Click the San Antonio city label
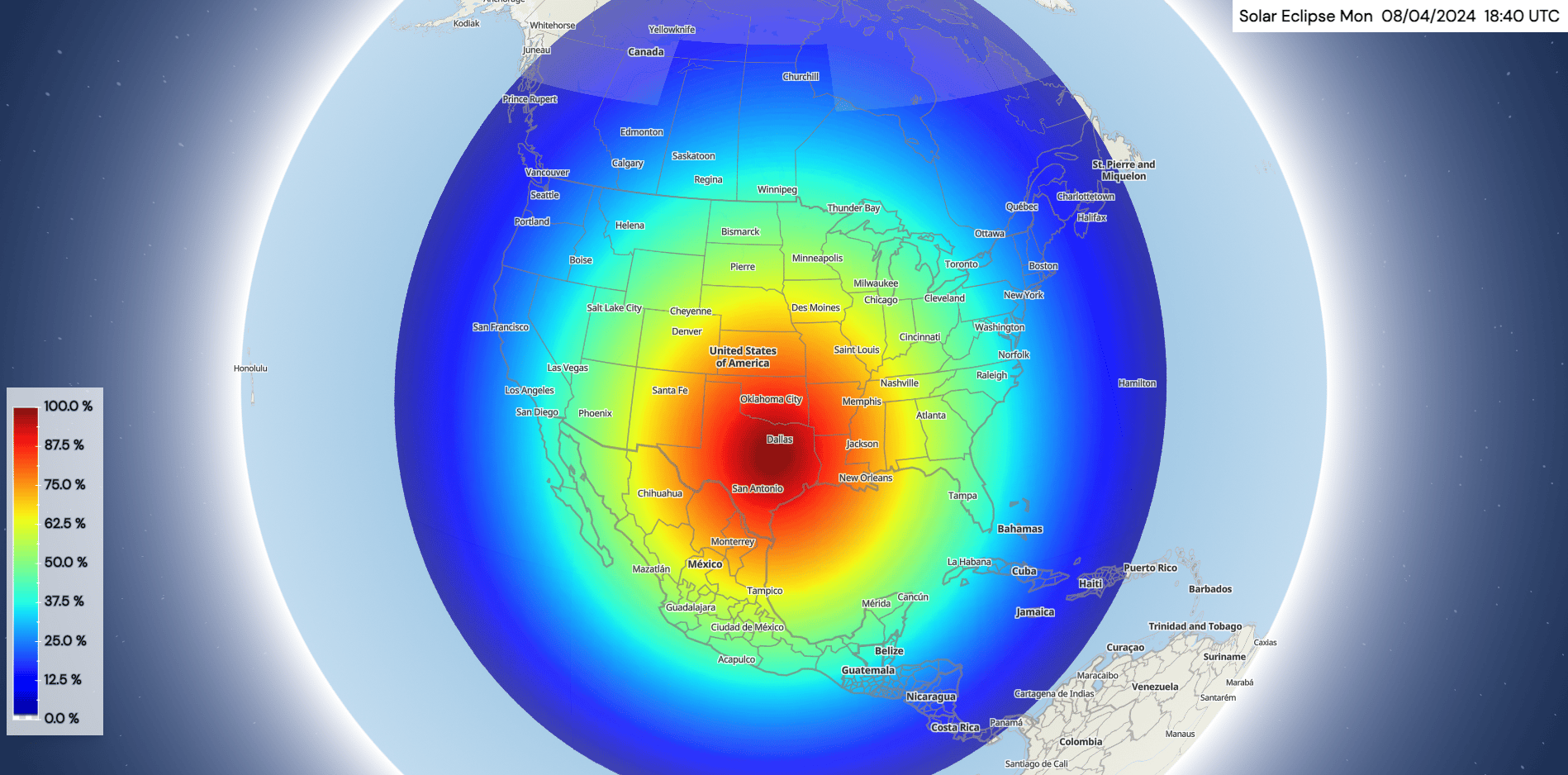The height and width of the screenshot is (775, 1568). pos(758,488)
